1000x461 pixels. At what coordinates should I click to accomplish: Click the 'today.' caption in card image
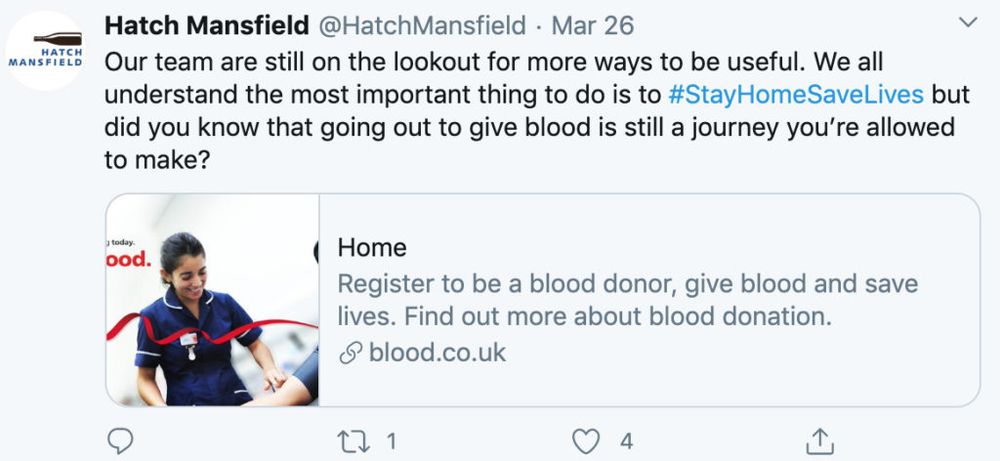coord(122,242)
